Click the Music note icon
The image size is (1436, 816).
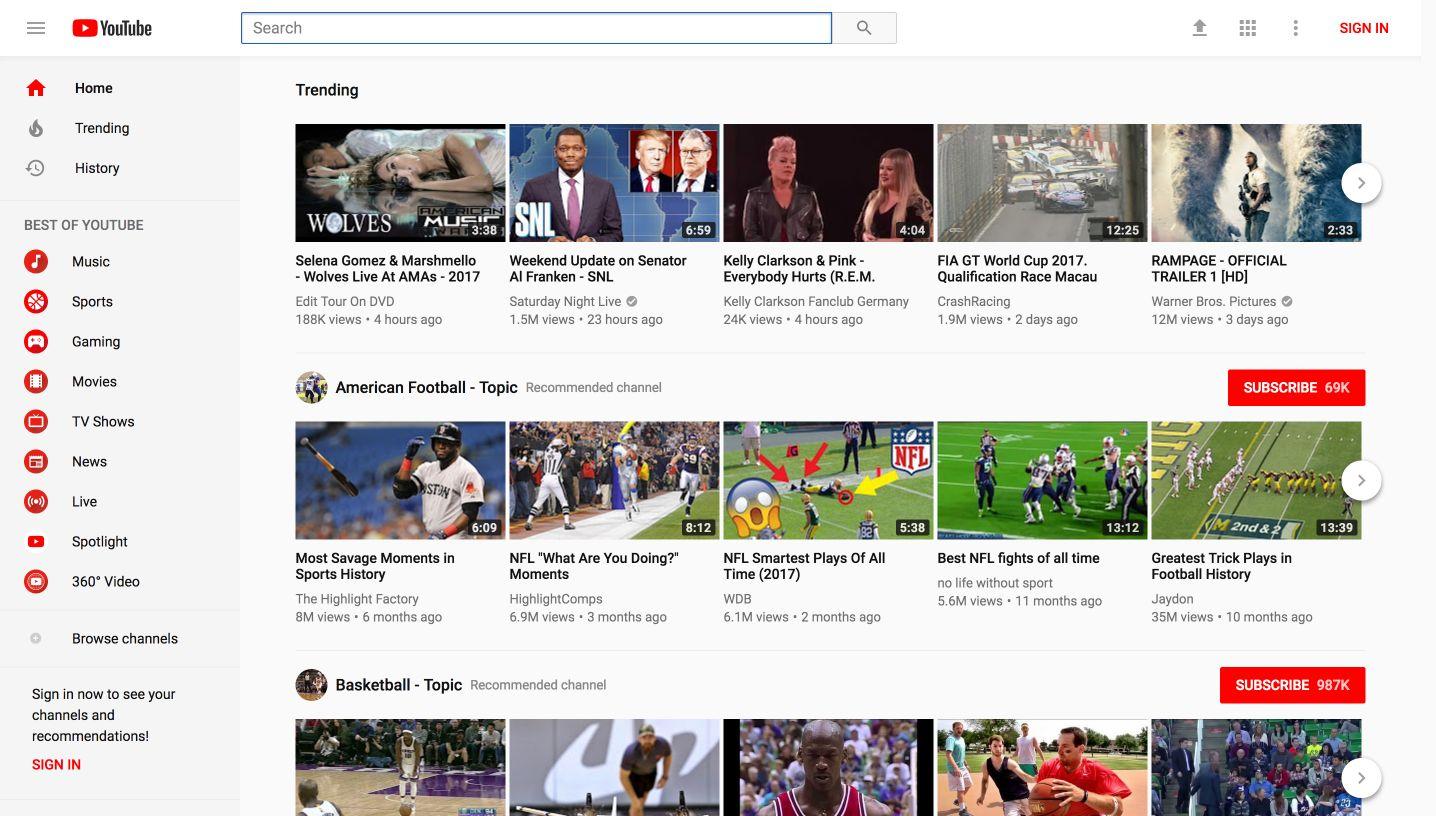(x=36, y=261)
